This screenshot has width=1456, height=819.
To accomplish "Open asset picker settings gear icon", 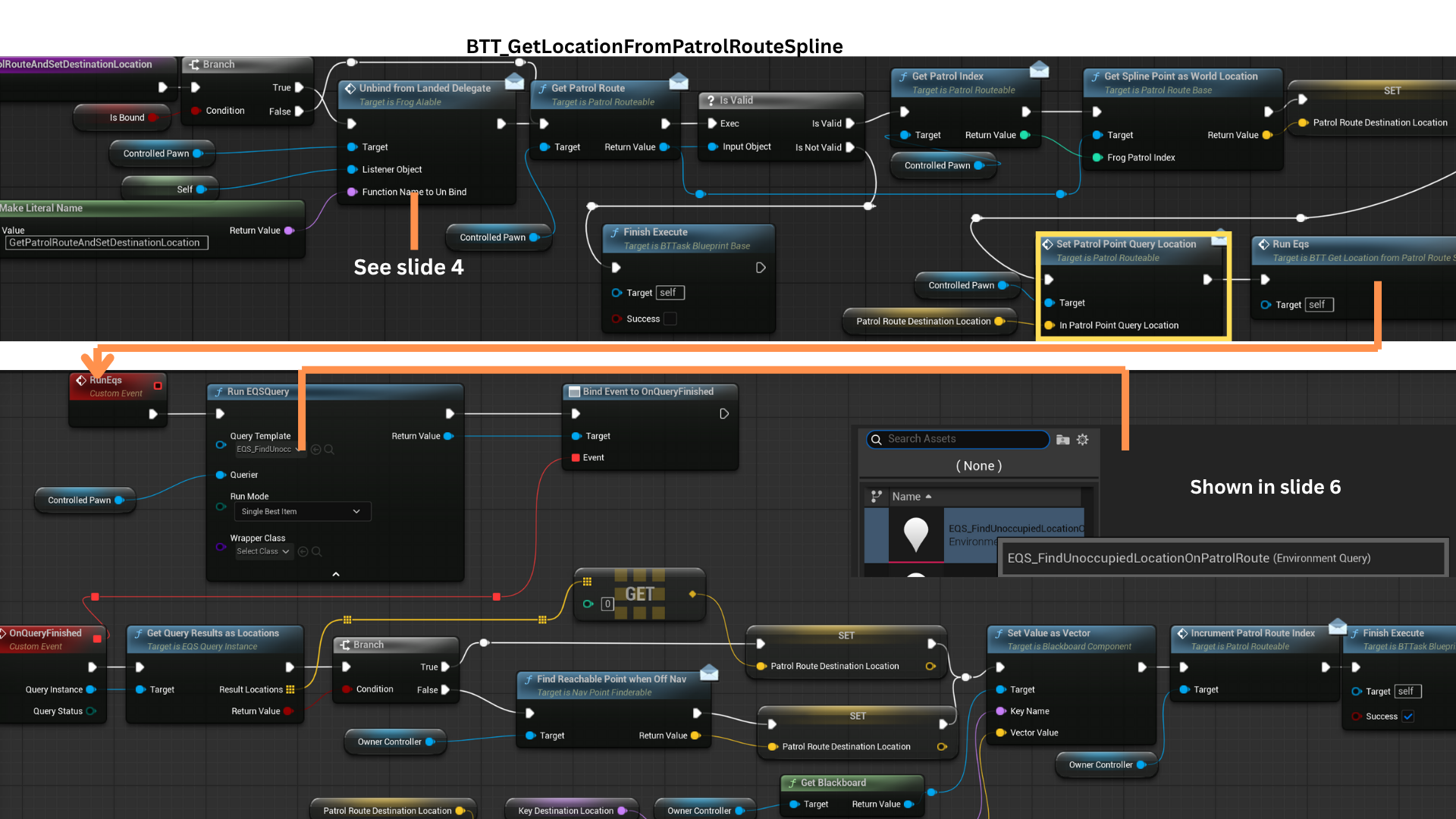I will tap(1083, 440).
